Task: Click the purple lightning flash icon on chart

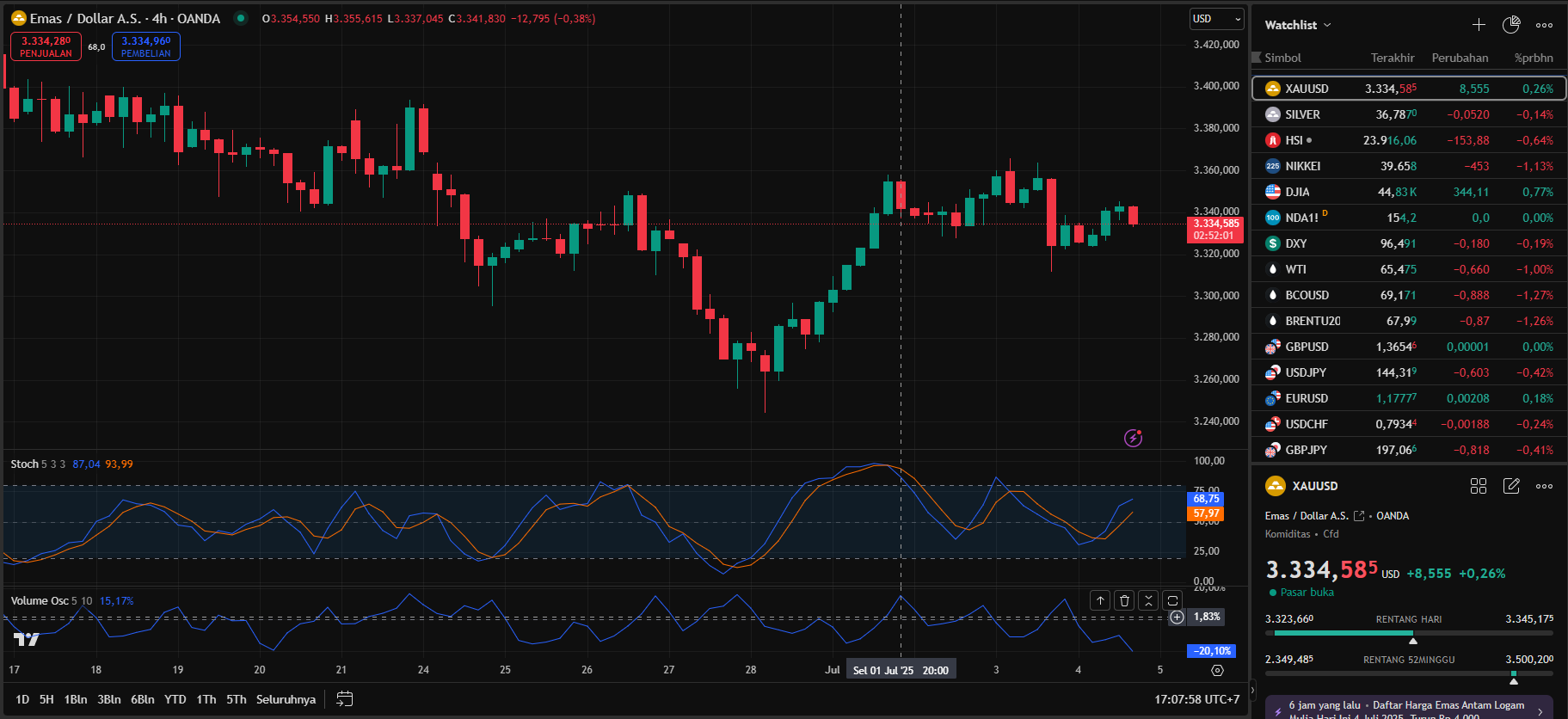Action: point(1134,439)
